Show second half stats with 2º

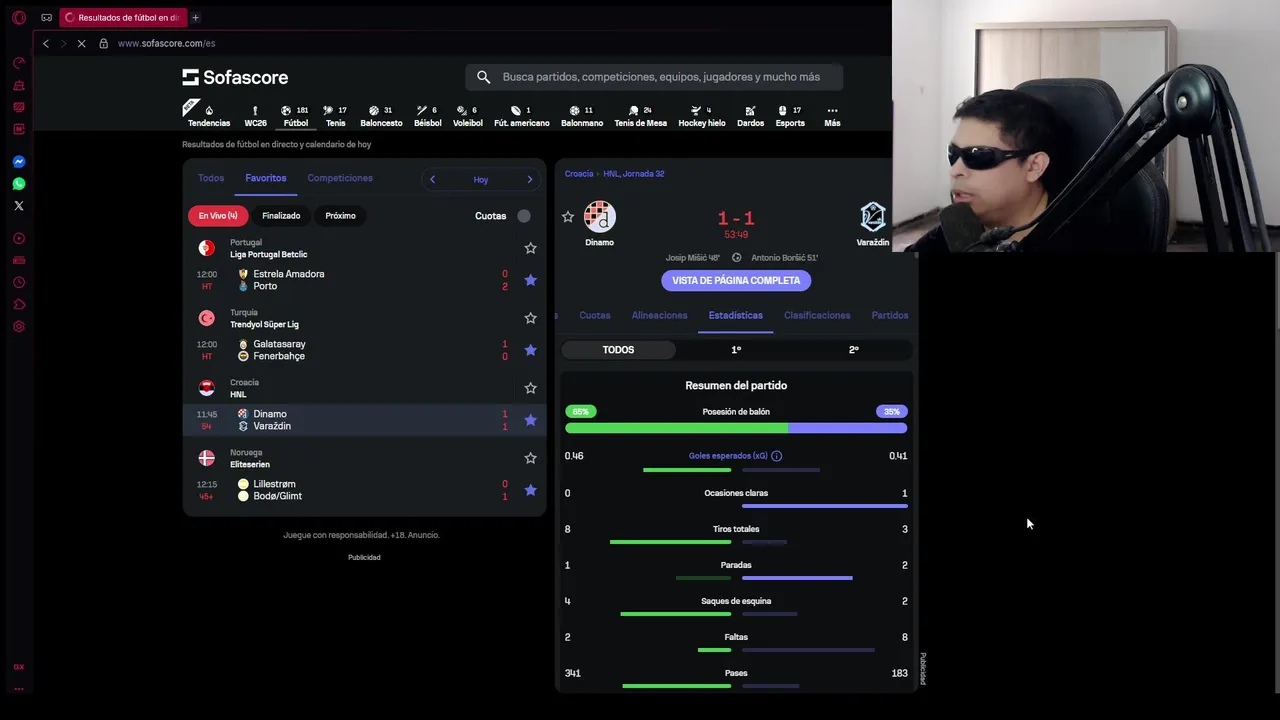tap(853, 350)
